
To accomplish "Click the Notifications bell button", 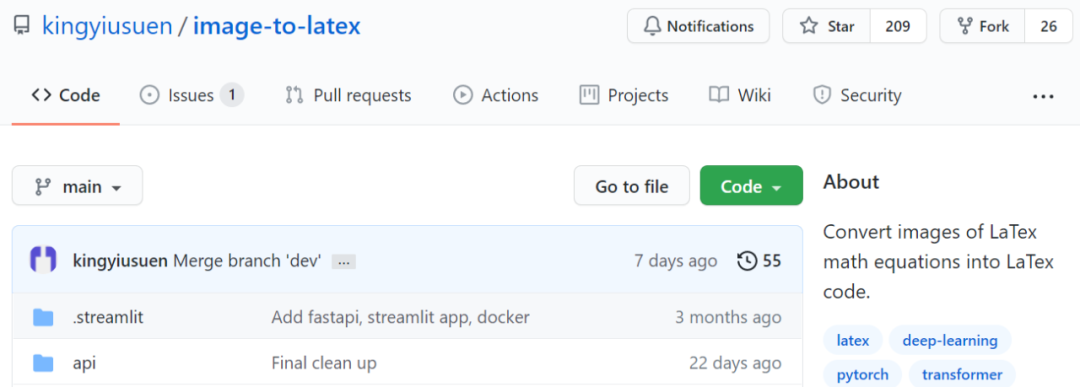I will pyautogui.click(x=698, y=26).
